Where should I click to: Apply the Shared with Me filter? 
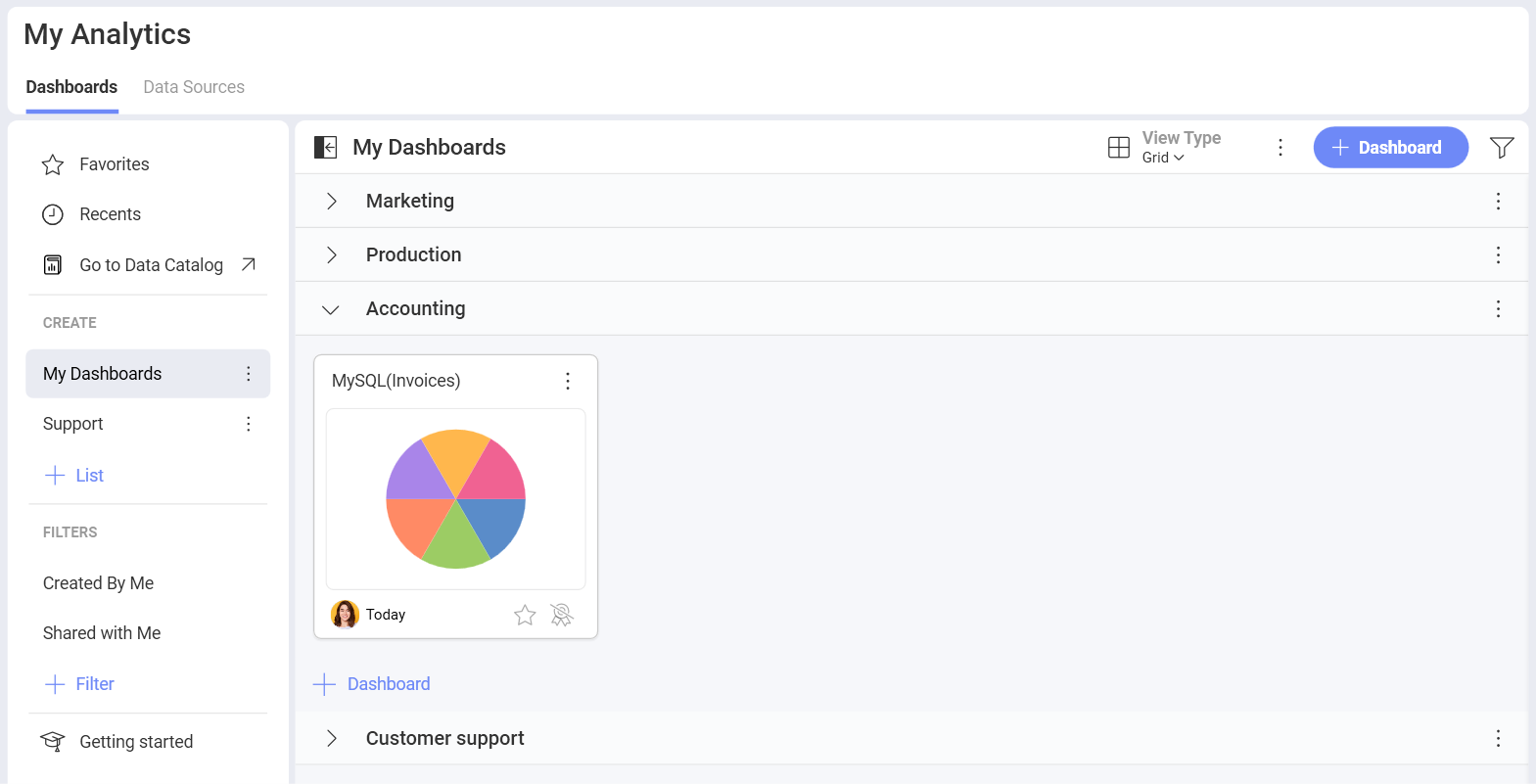[x=102, y=633]
